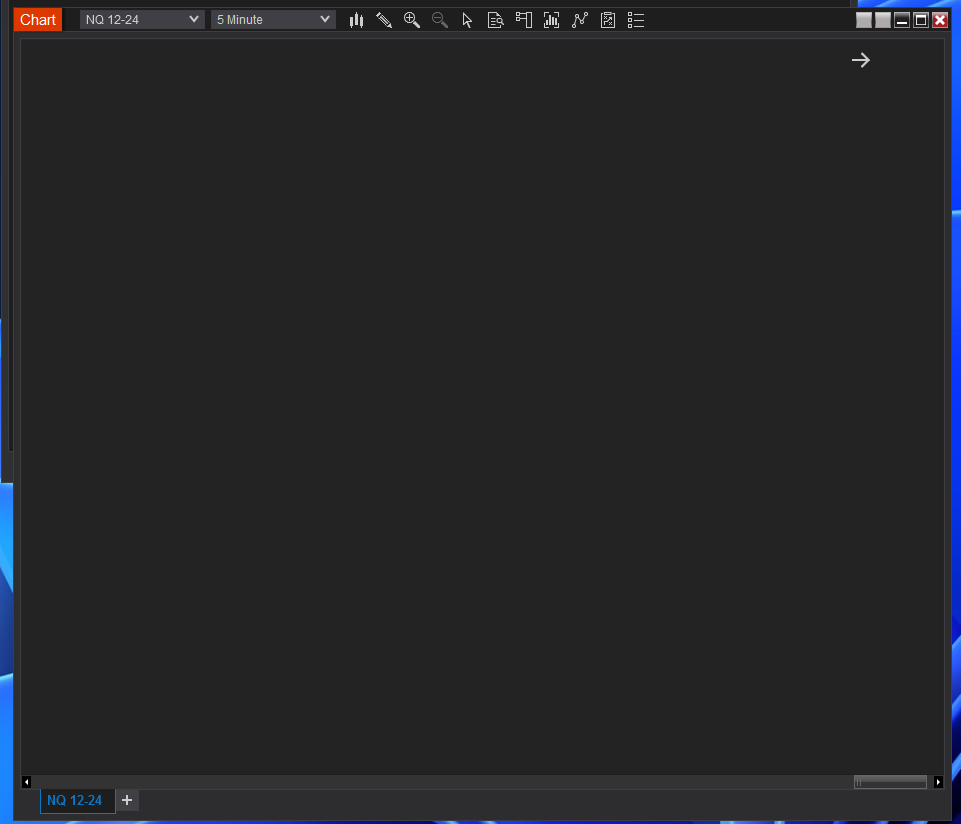This screenshot has width=961, height=824.
Task: Click the orange Chart label
Action: [x=38, y=20]
